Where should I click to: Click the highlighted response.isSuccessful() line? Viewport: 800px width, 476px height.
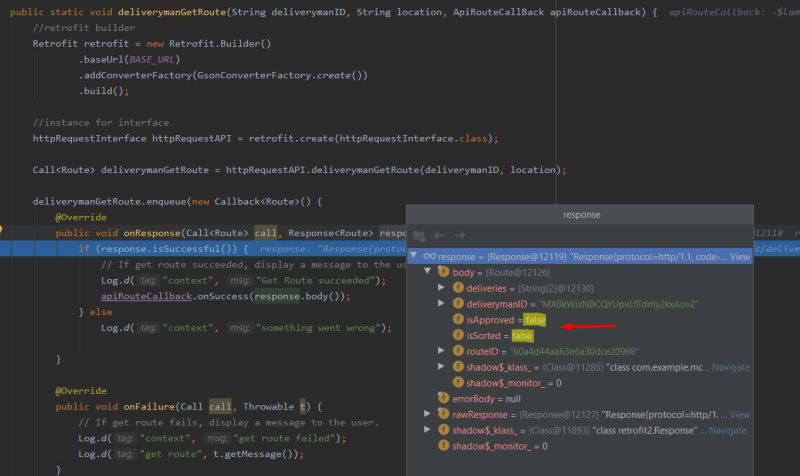204,248
